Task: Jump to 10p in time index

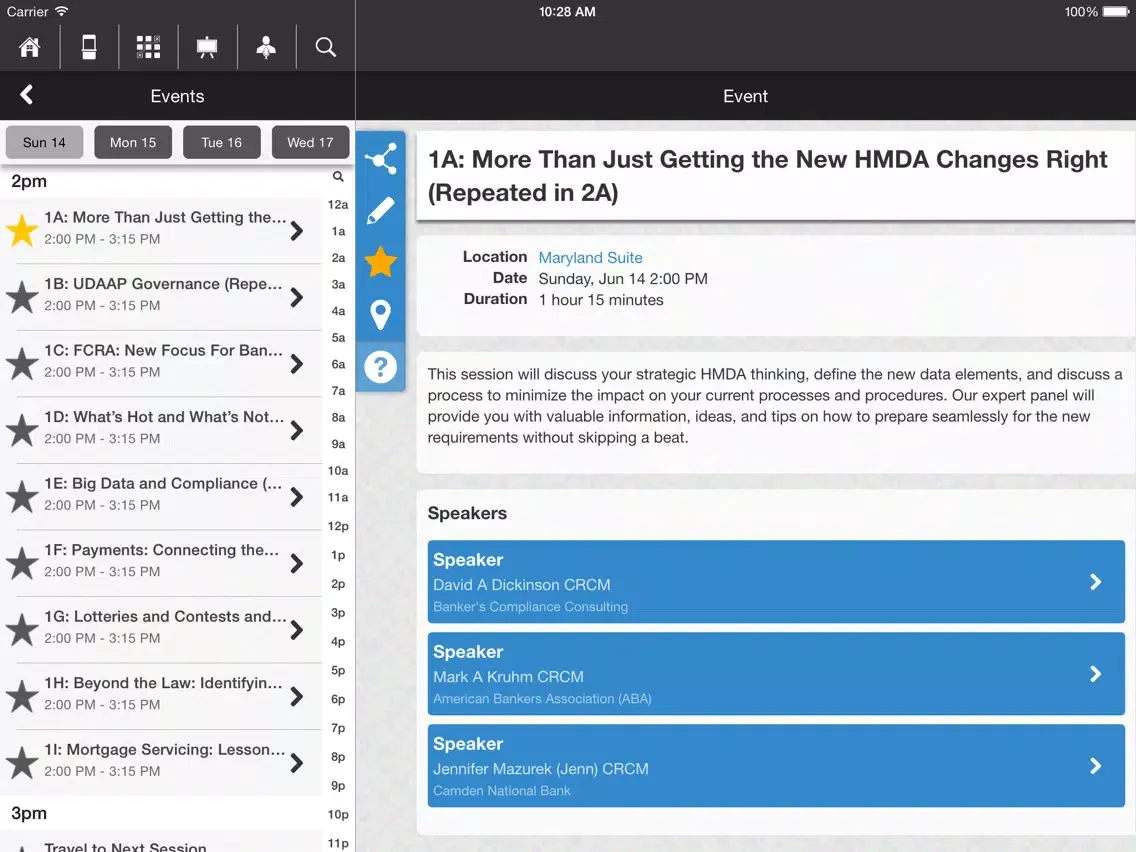Action: [x=338, y=814]
